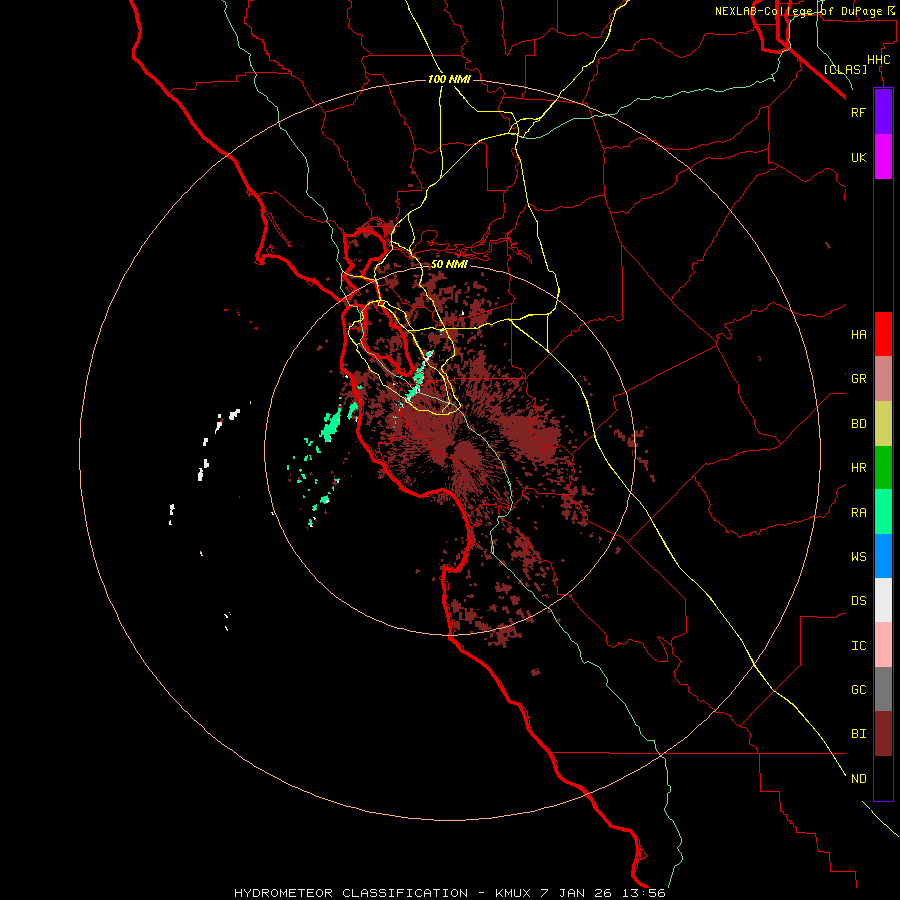Select the GC legend label
900x900 pixels.
tap(858, 689)
